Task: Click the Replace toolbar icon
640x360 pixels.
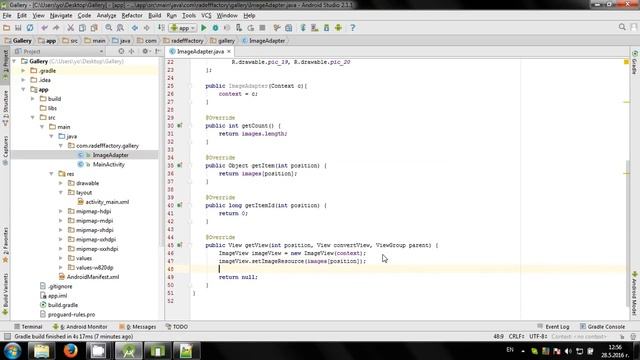Action: (120, 28)
